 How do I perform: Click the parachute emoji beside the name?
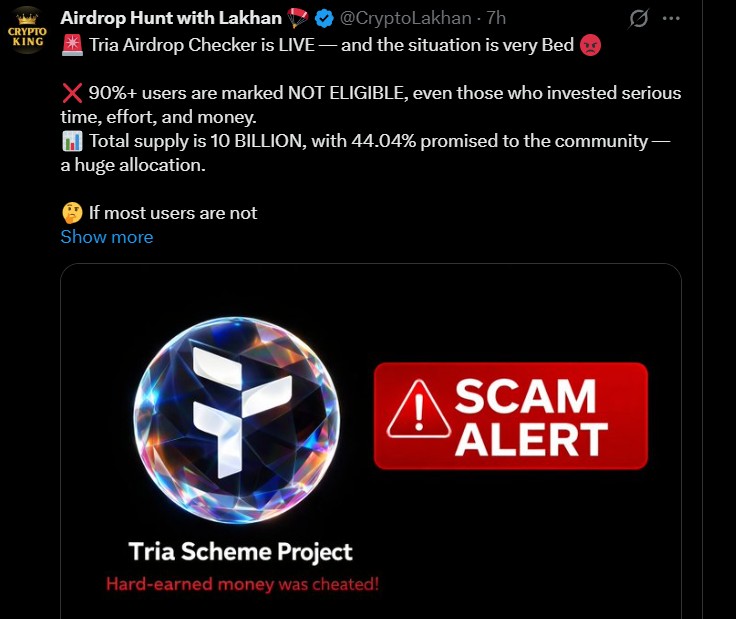tap(298, 18)
